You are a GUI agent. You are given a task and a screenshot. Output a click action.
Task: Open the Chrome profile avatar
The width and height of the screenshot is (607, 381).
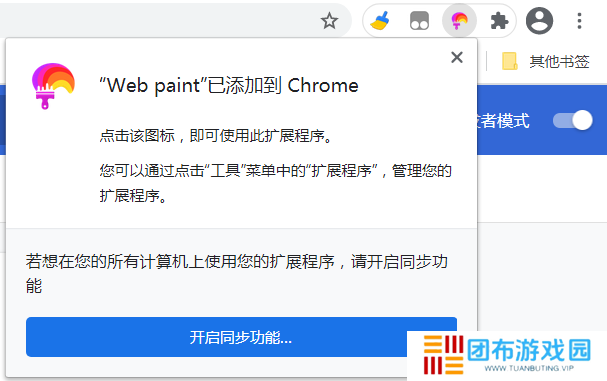[539, 21]
